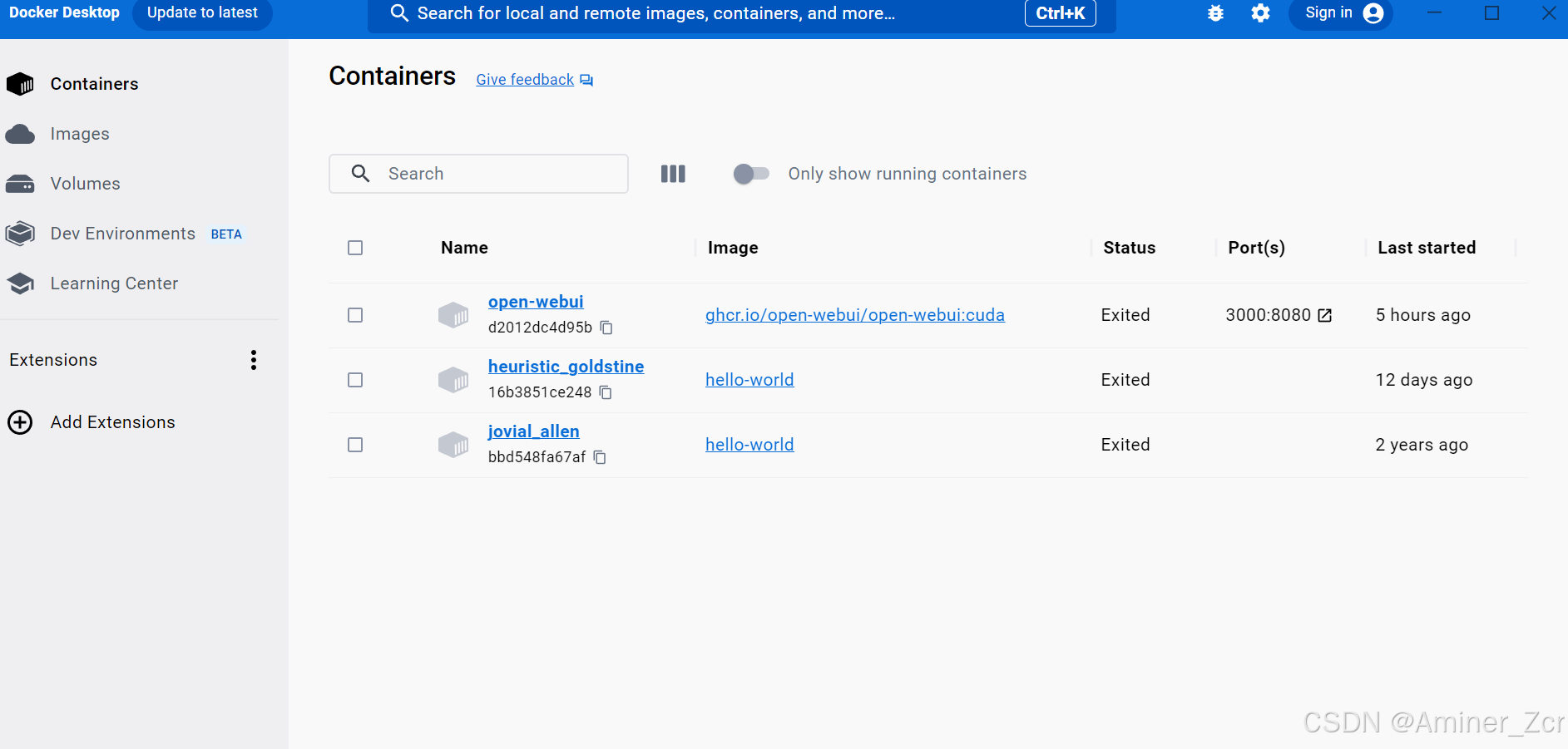Tick the checkbox for open-webui row
Image resolution: width=1568 pixels, height=749 pixels.
[x=355, y=315]
